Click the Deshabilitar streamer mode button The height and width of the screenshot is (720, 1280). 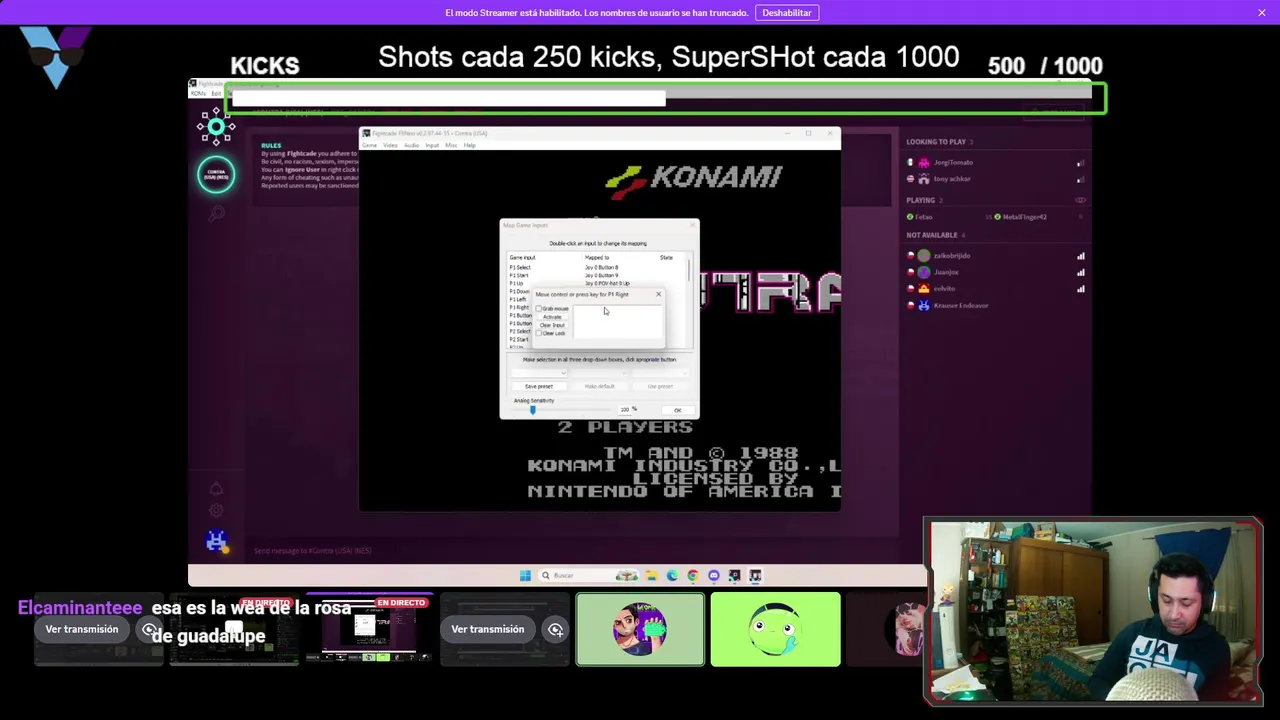click(x=787, y=12)
